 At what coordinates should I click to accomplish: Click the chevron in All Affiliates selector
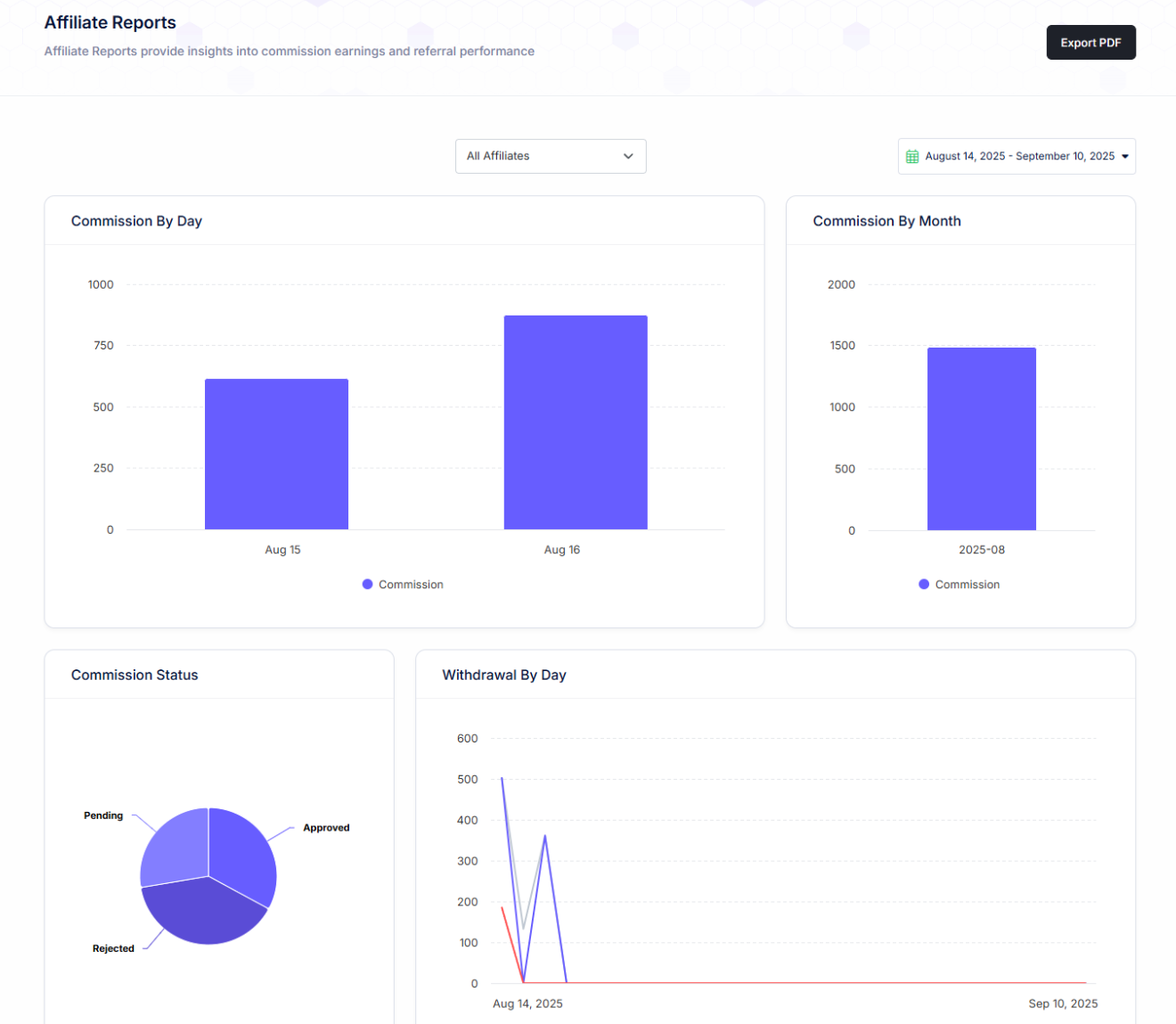(x=628, y=156)
